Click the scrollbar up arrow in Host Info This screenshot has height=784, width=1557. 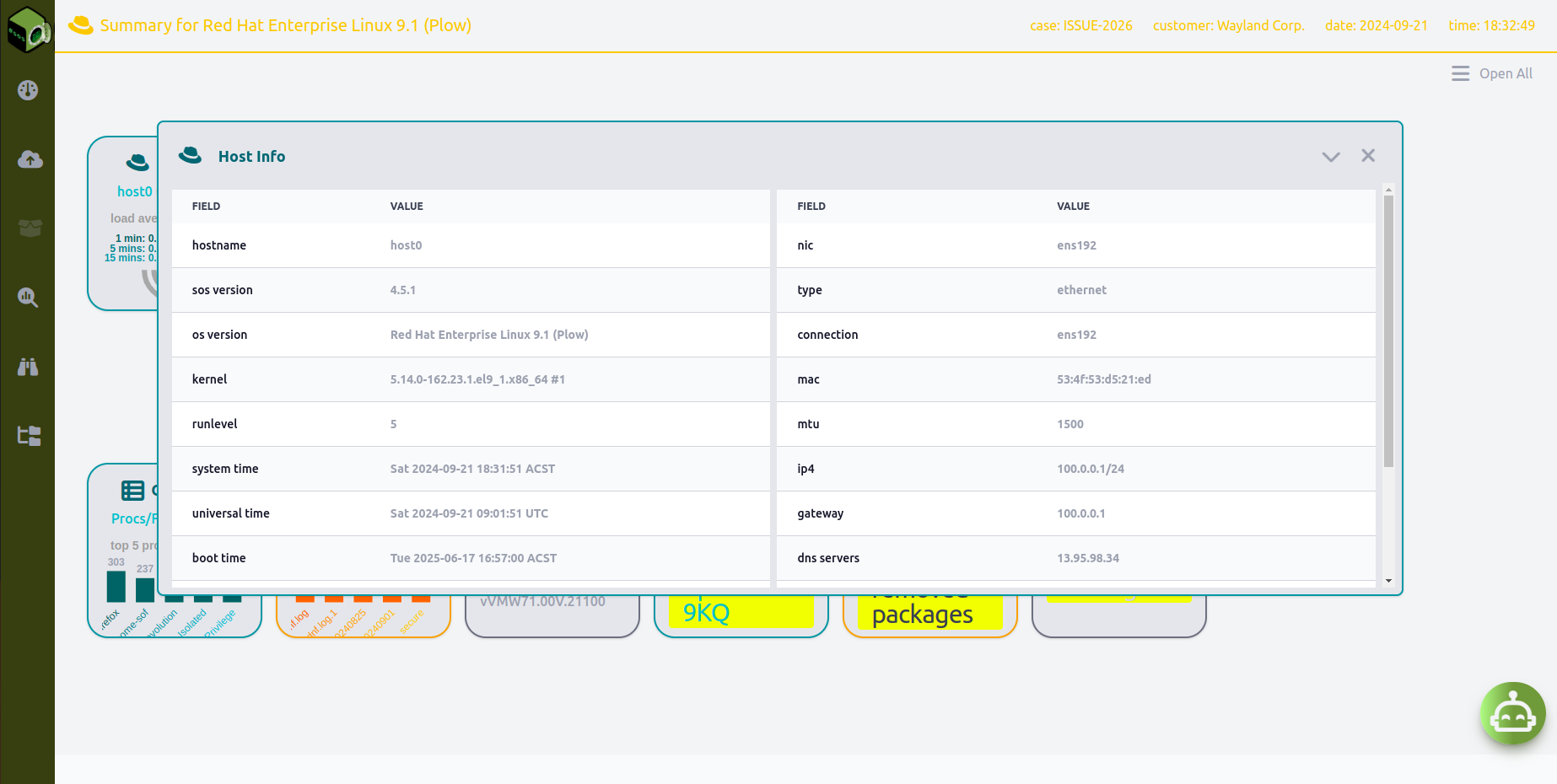[x=1388, y=190]
